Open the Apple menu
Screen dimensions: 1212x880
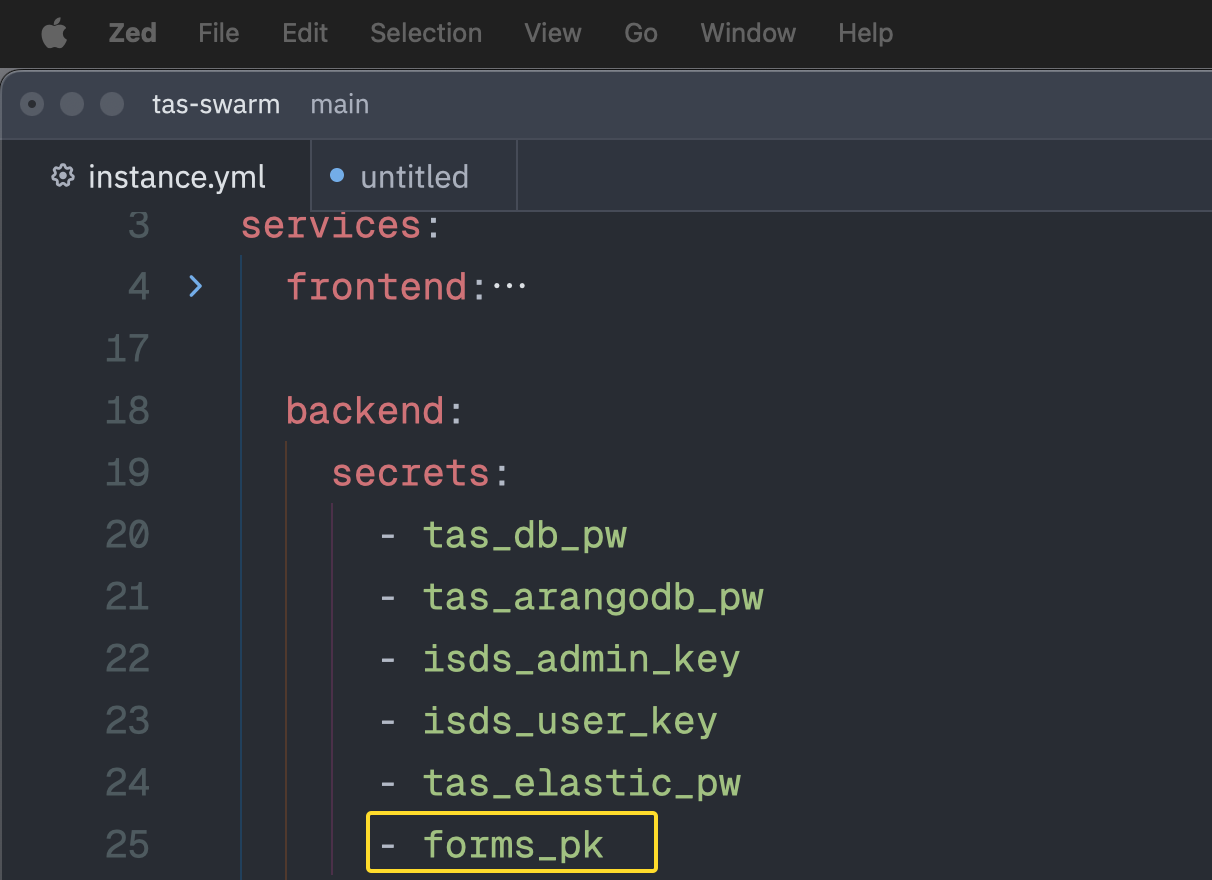click(53, 34)
